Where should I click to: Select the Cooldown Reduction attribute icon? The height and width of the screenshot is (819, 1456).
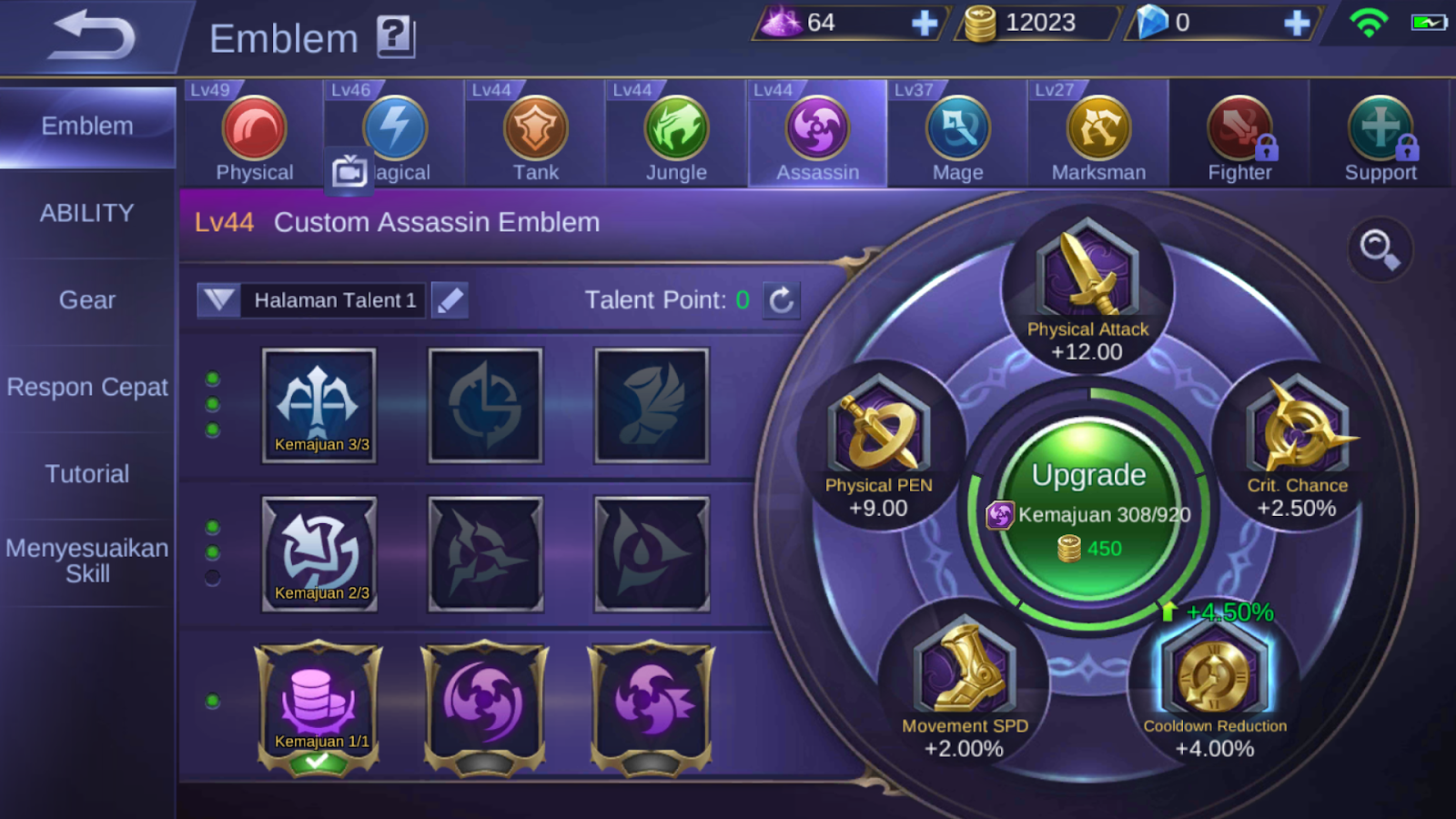pos(1215,672)
